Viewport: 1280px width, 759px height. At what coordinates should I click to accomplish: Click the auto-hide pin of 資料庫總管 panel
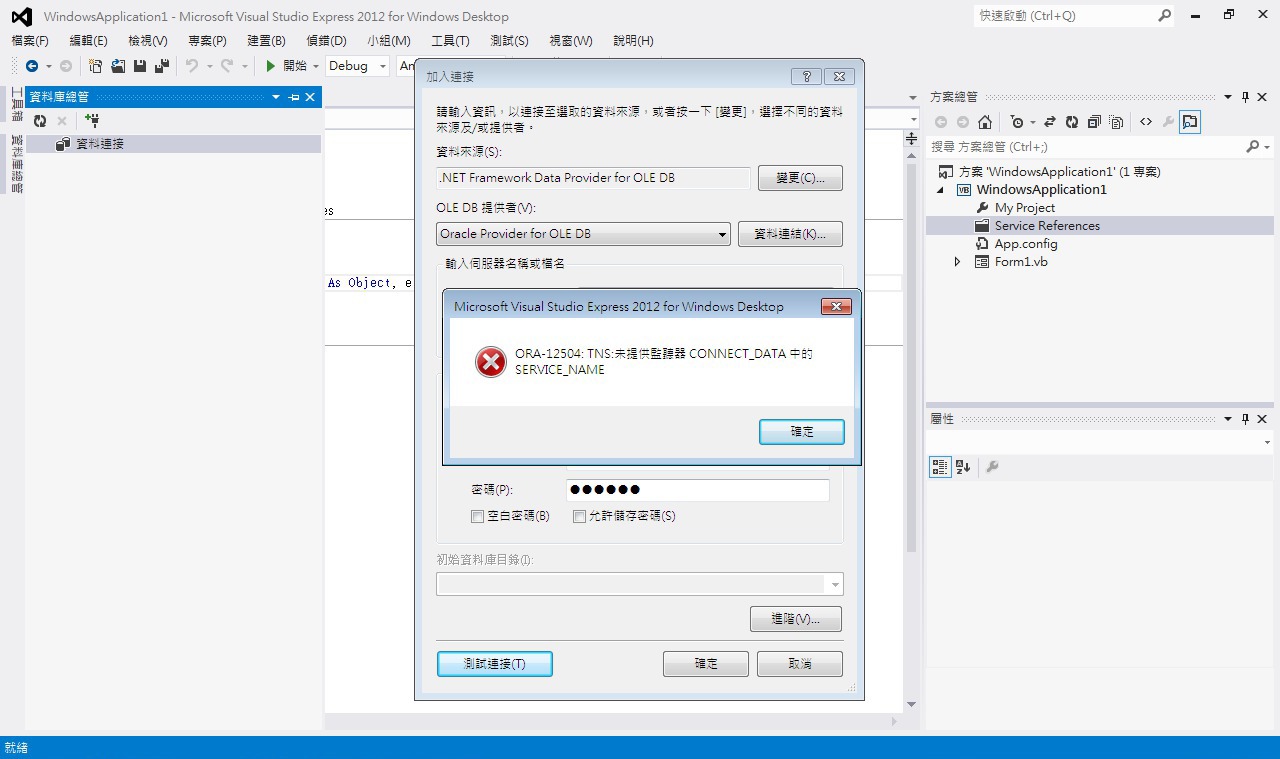point(294,97)
